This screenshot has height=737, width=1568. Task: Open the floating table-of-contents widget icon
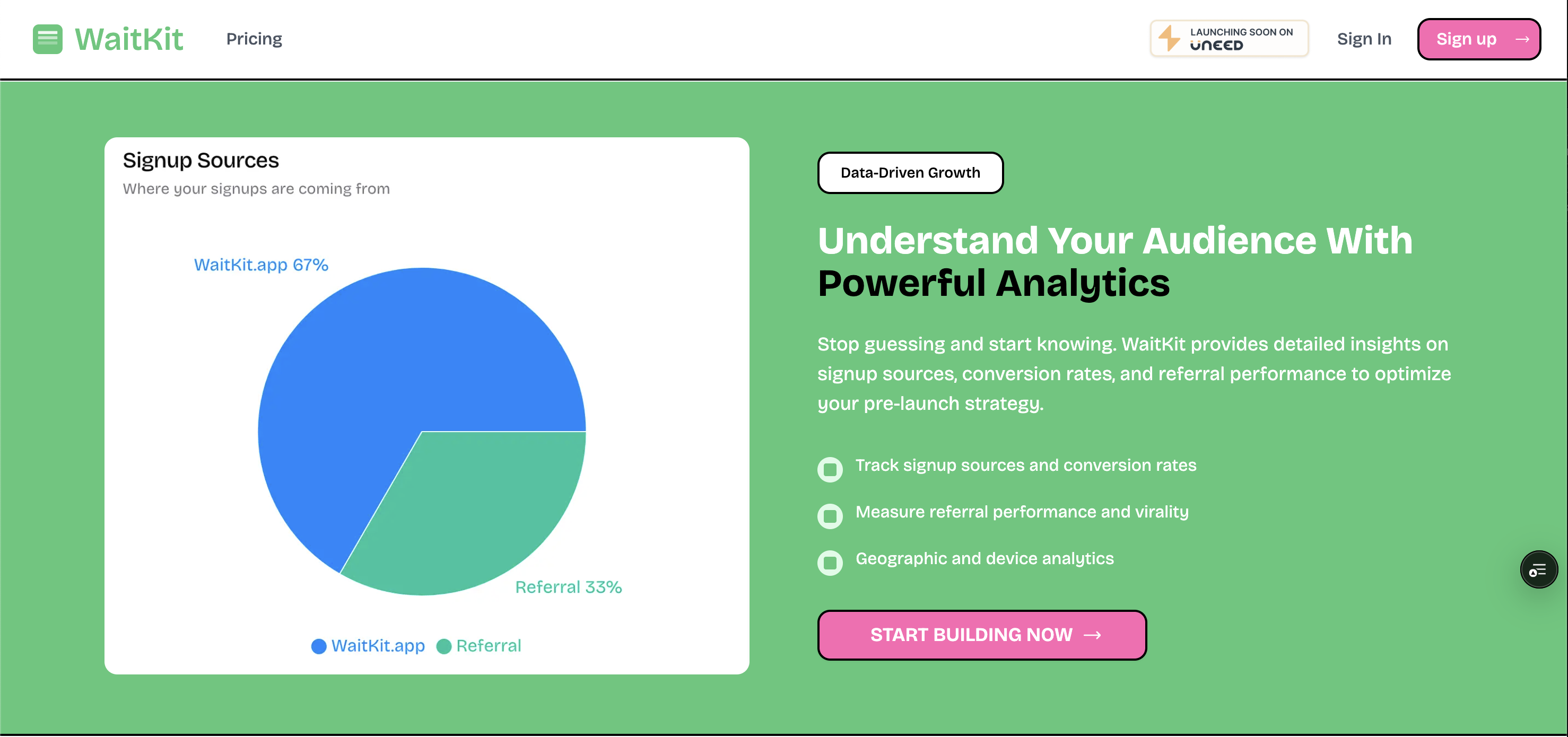point(1538,569)
